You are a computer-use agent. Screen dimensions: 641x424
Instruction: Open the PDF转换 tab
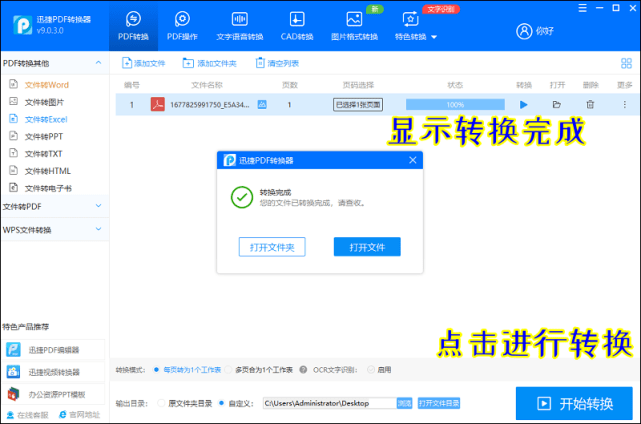coord(133,27)
